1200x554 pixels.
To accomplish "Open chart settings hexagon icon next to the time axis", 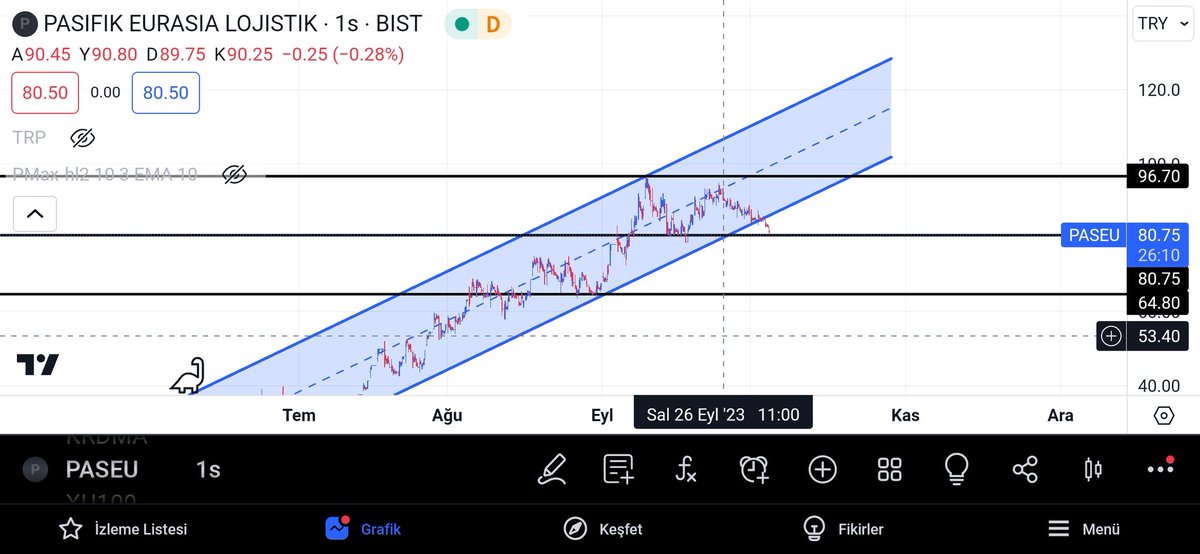I will (1163, 415).
